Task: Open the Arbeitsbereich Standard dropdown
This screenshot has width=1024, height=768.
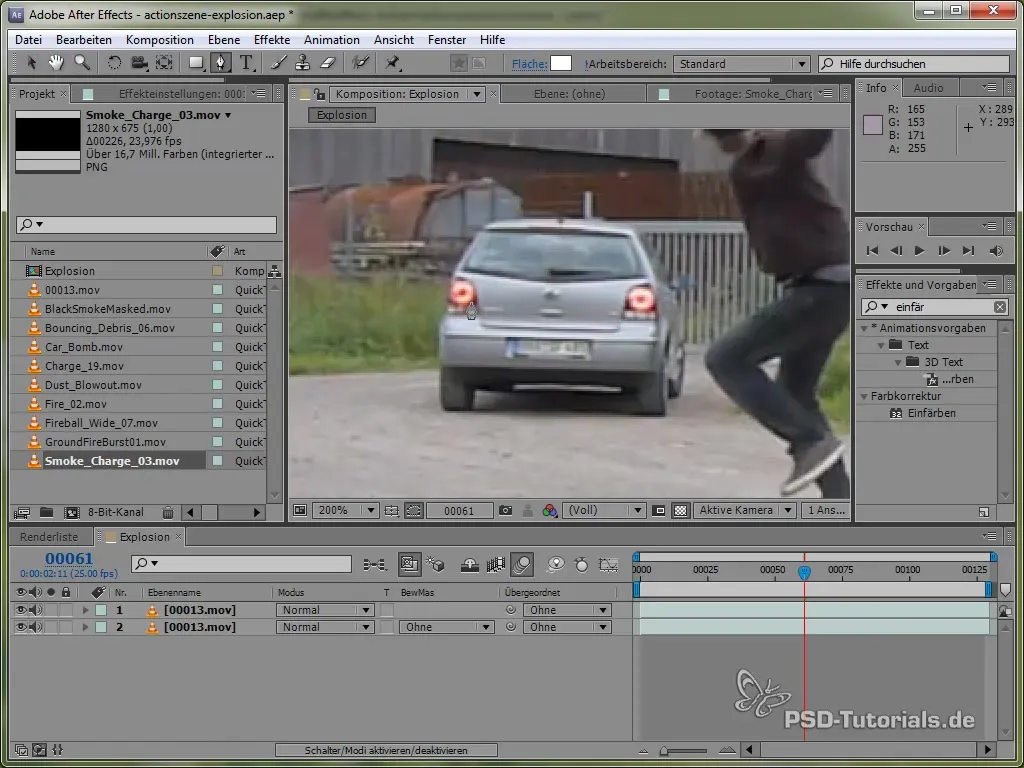Action: click(x=741, y=64)
